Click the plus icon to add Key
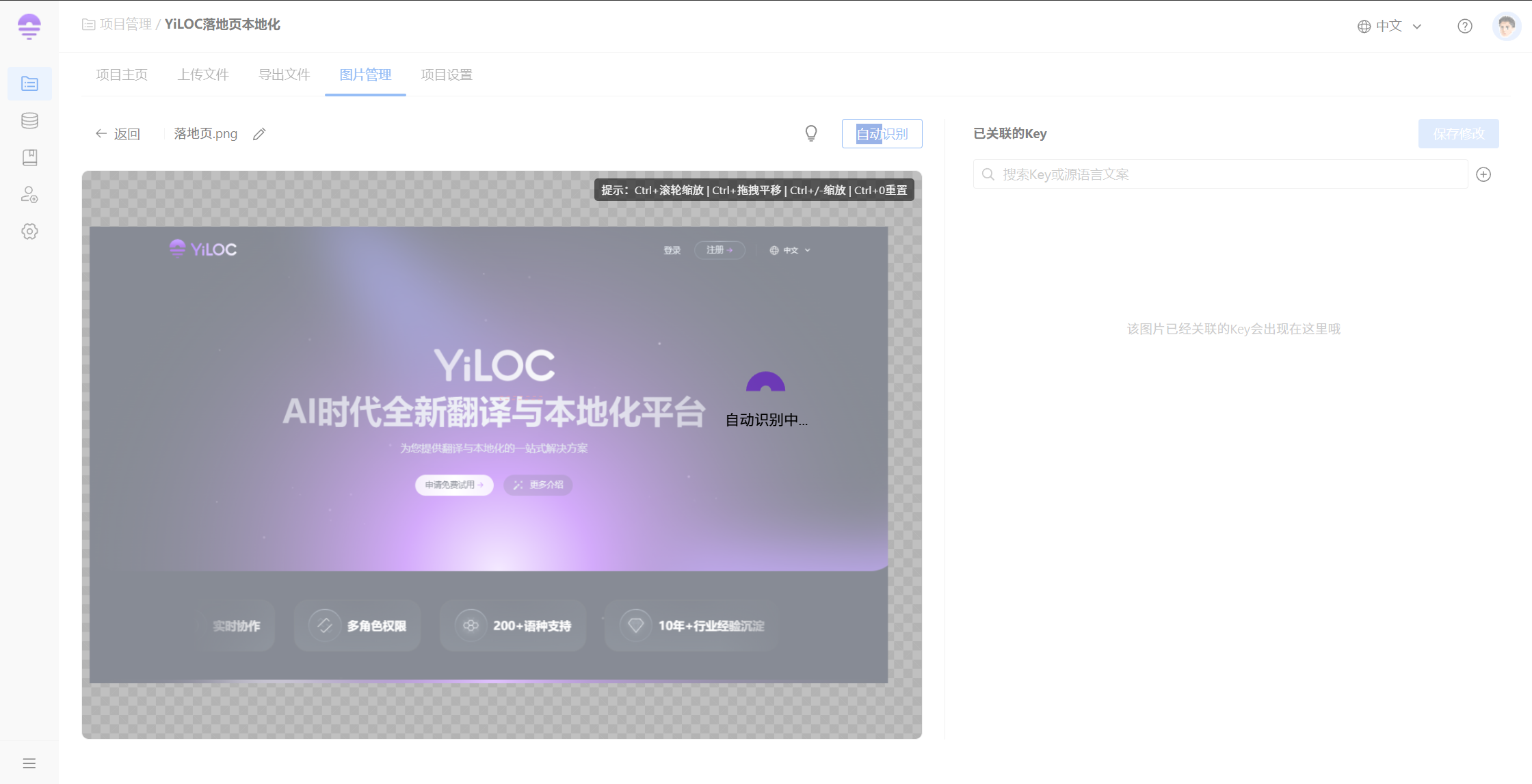Image resolution: width=1532 pixels, height=784 pixels. 1483,174
